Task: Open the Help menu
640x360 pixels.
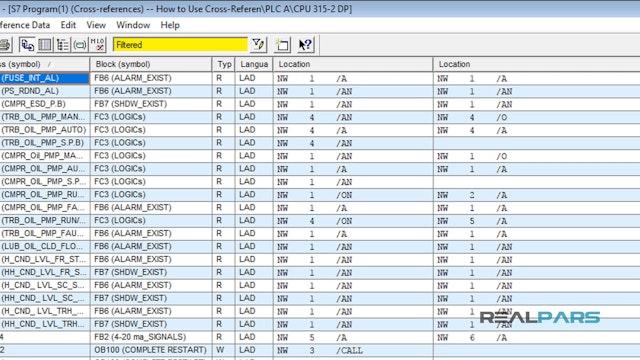Action: pyautogui.click(x=170, y=25)
